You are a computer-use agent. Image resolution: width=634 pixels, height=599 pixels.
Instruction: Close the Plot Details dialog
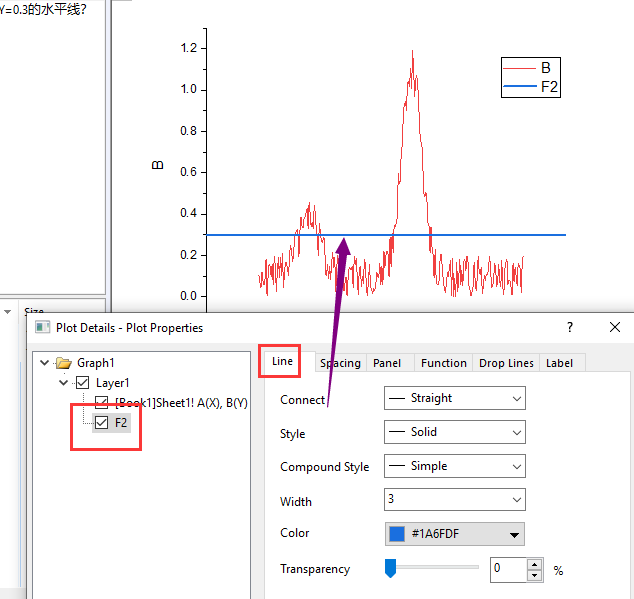[x=615, y=327]
